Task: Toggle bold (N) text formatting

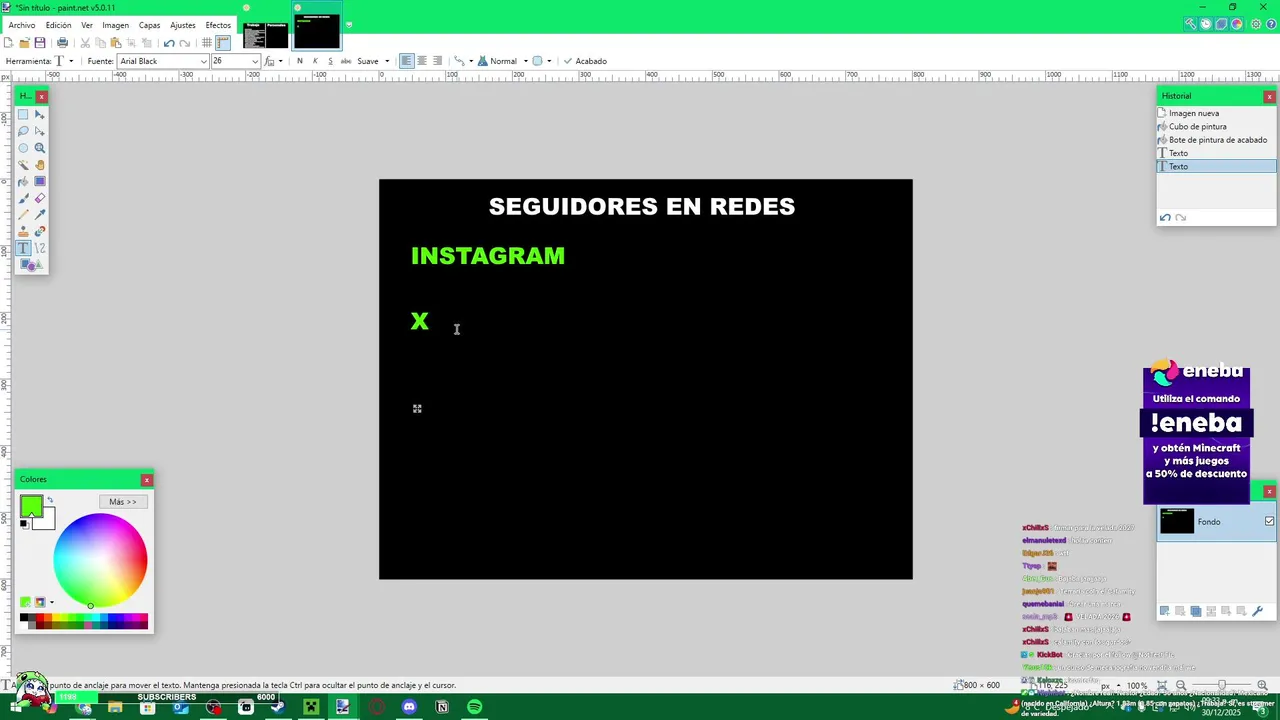Action: tap(299, 61)
